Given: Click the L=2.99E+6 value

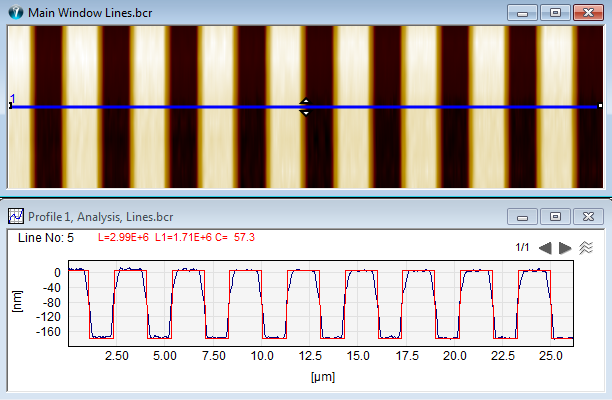Looking at the screenshot, I should pos(123,237).
